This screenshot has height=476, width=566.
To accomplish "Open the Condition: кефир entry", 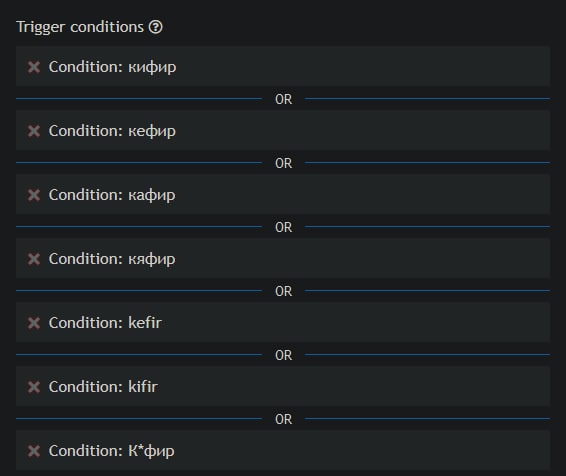I will click(x=283, y=130).
